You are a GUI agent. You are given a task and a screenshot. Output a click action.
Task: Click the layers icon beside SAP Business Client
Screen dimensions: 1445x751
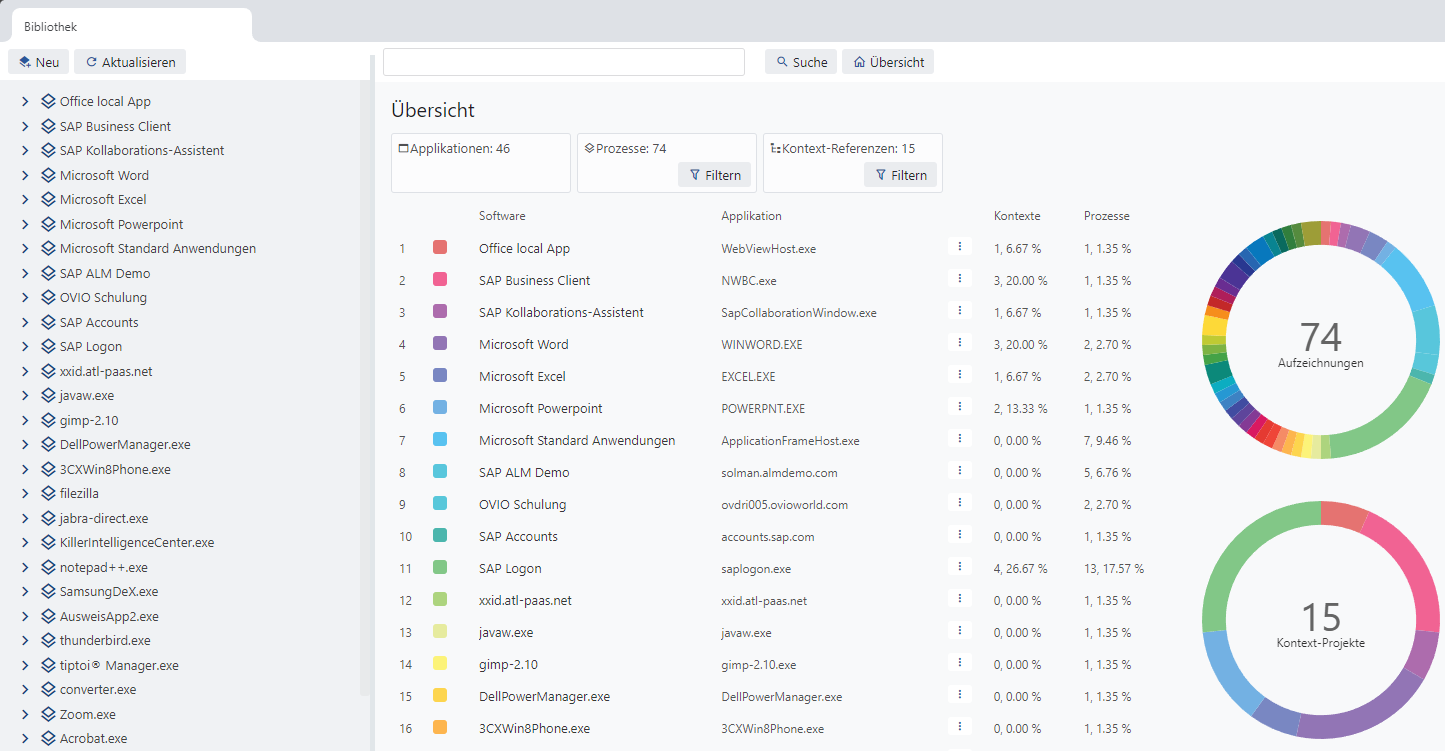[48, 126]
